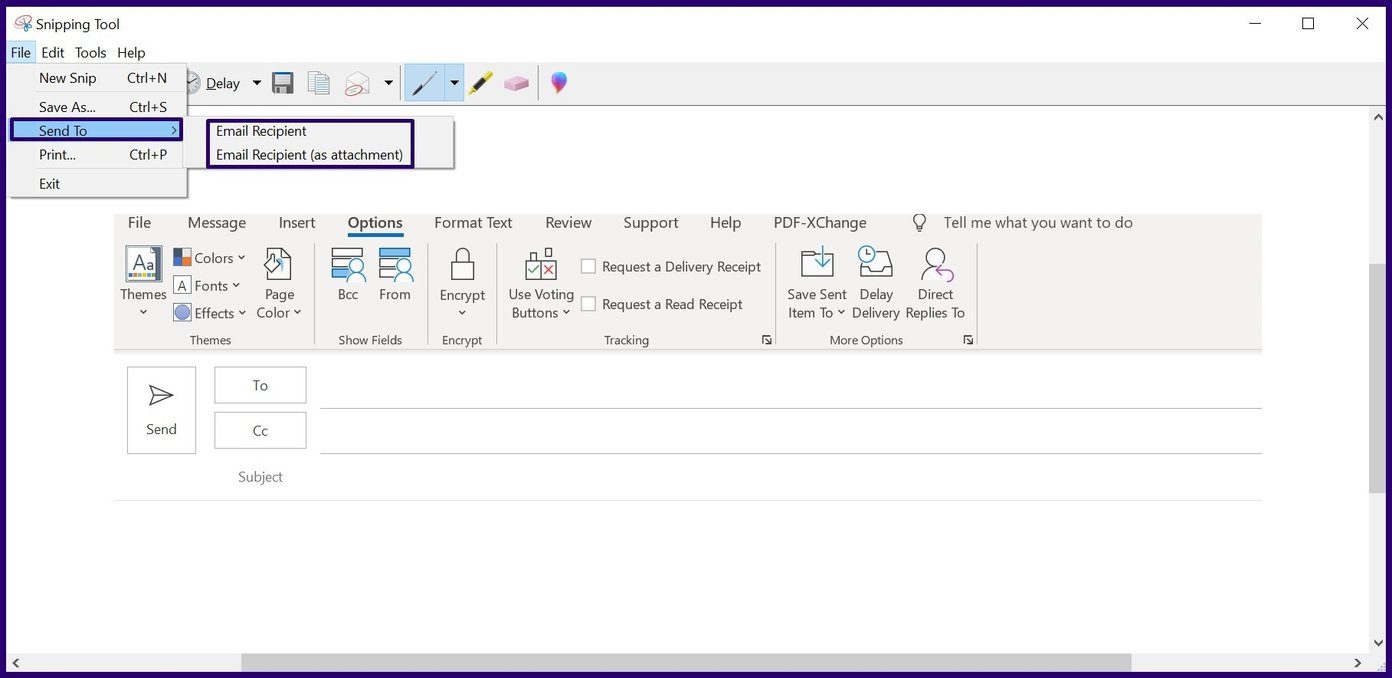Viewport: 1392px width, 678px height.
Task: Open the Edit menu in Snipping Tool
Action: pyautogui.click(x=53, y=53)
